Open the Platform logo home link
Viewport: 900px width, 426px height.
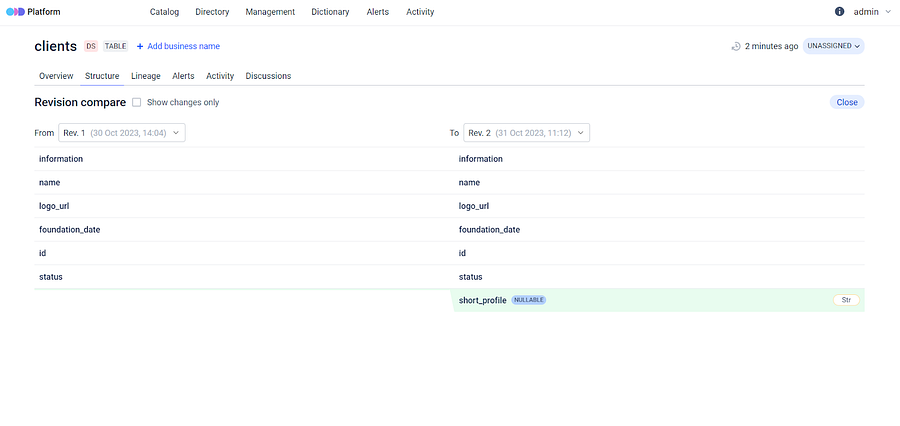(33, 11)
